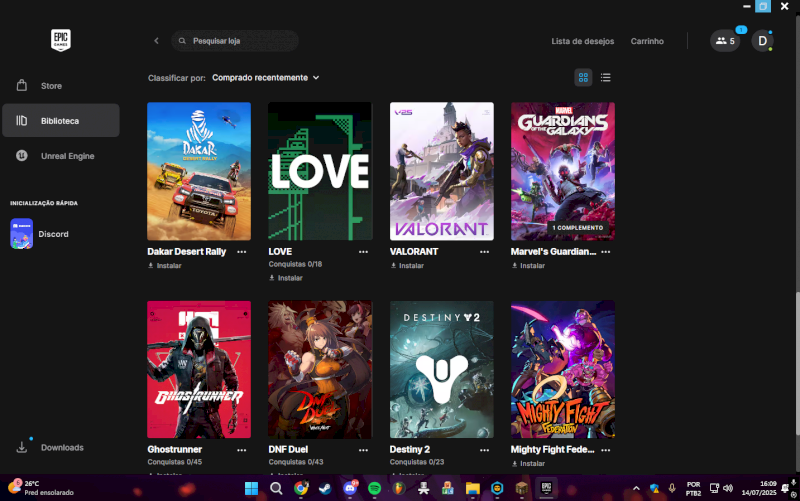
Task: Install VALORANT
Action: pos(407,265)
